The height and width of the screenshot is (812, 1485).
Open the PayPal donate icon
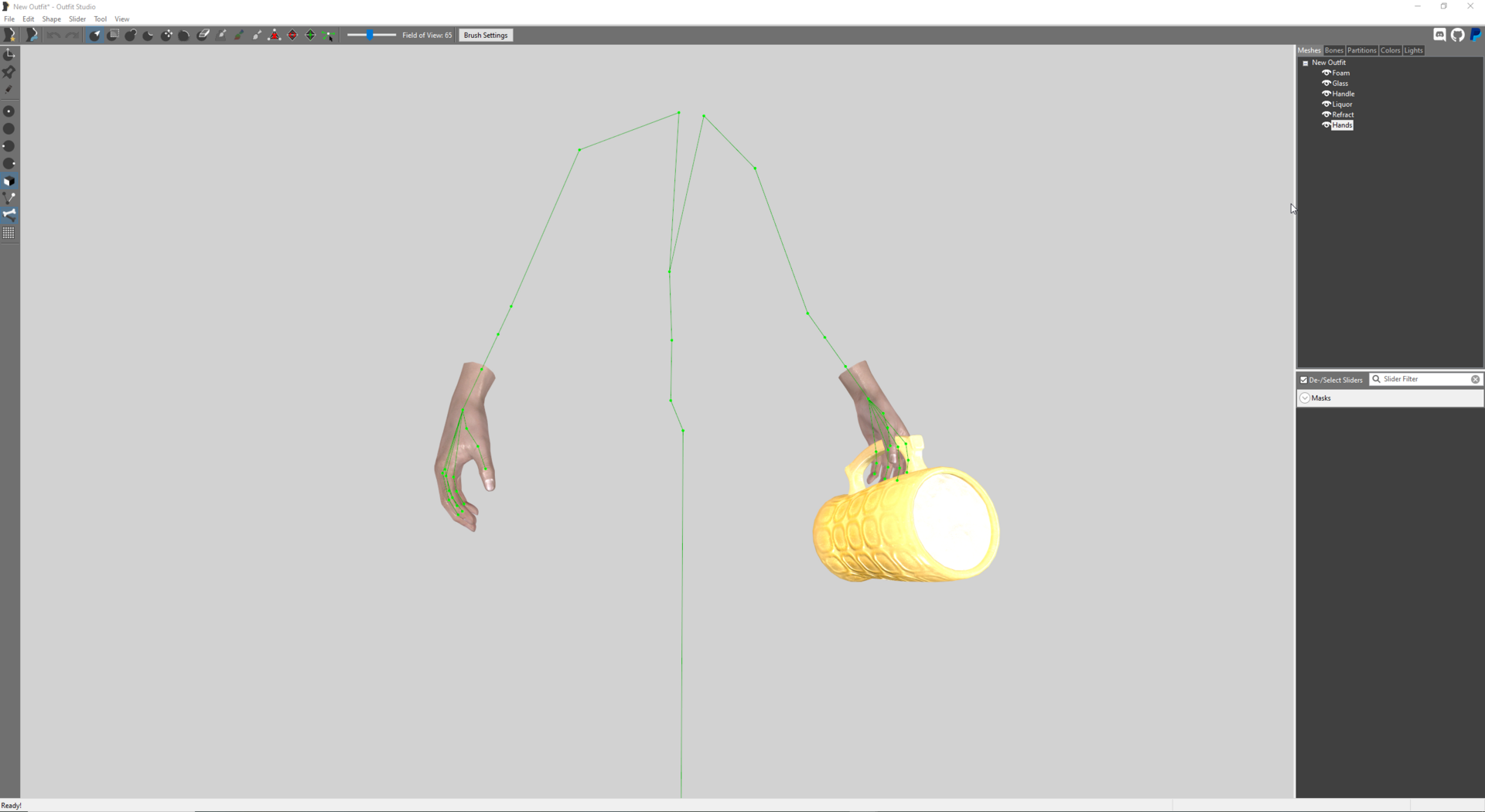[x=1476, y=35]
